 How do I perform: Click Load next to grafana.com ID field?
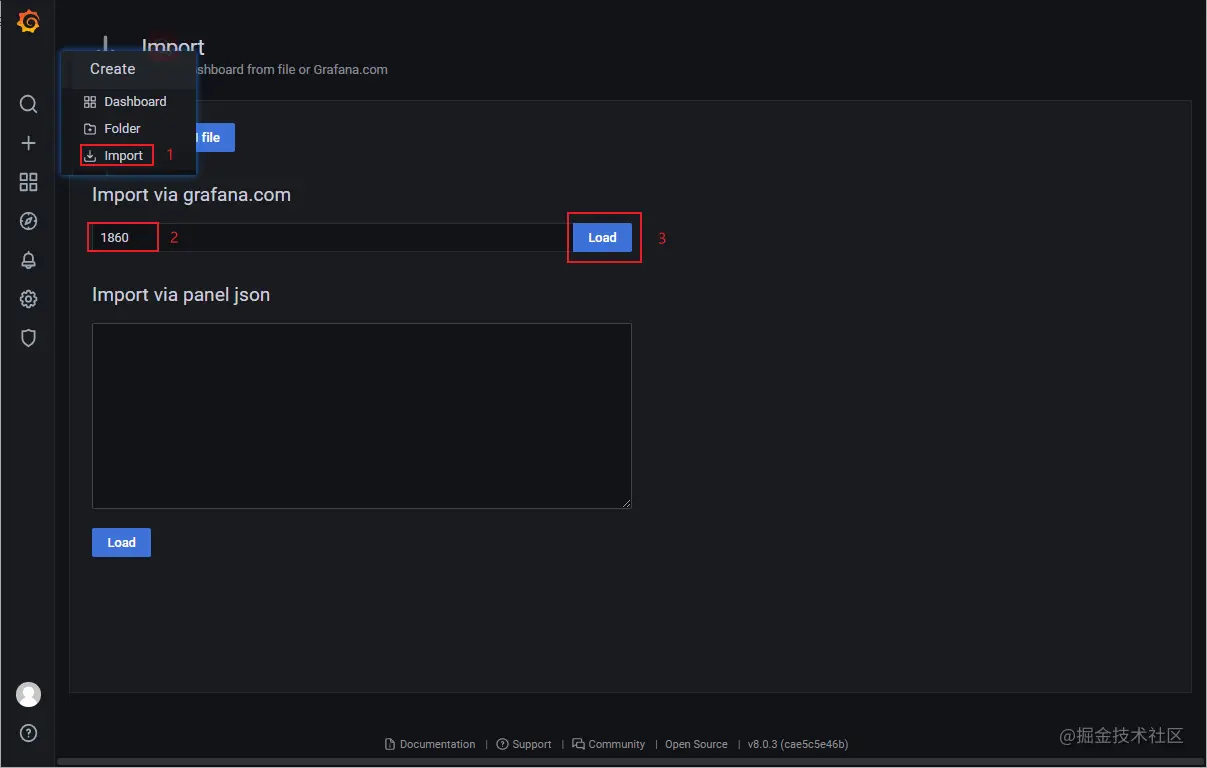[602, 237]
